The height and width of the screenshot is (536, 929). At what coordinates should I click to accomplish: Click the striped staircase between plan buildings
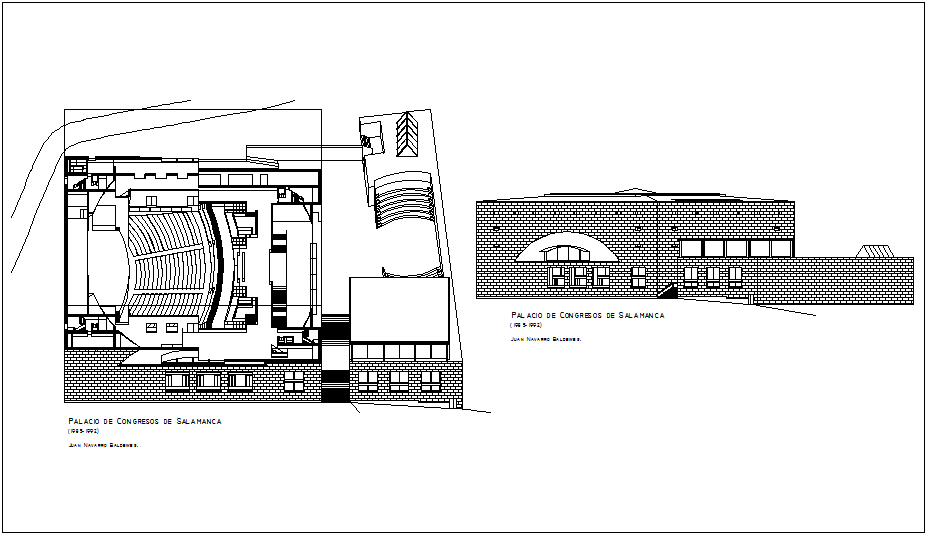tap(335, 361)
